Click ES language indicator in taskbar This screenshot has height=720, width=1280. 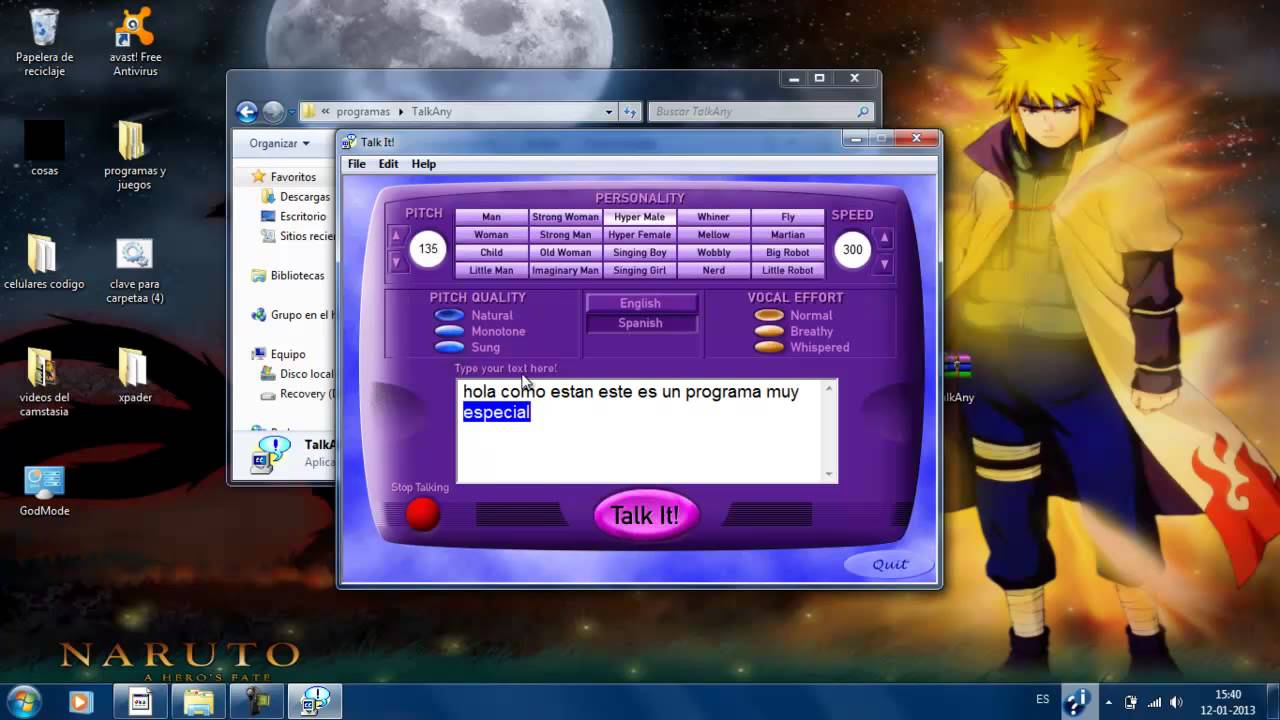1043,699
